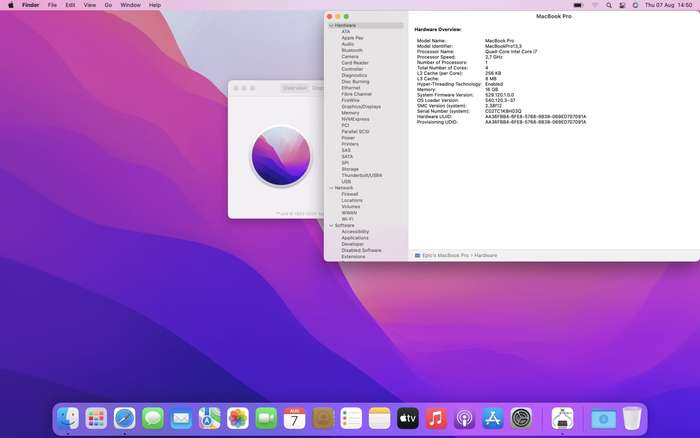Open the Contacts app in the Dock
700x438 pixels.
click(x=323, y=418)
